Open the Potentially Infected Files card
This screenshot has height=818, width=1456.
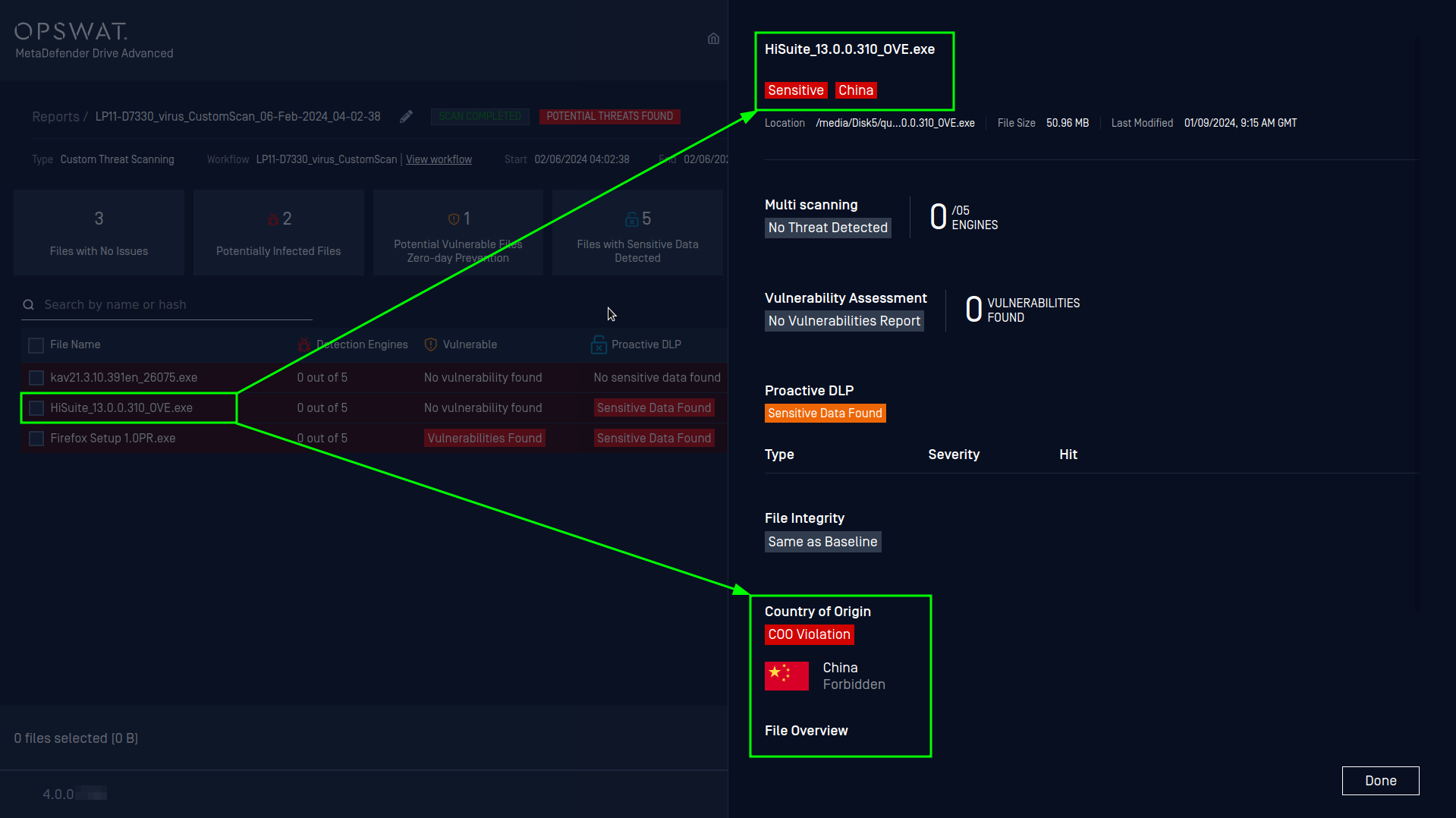click(x=278, y=232)
